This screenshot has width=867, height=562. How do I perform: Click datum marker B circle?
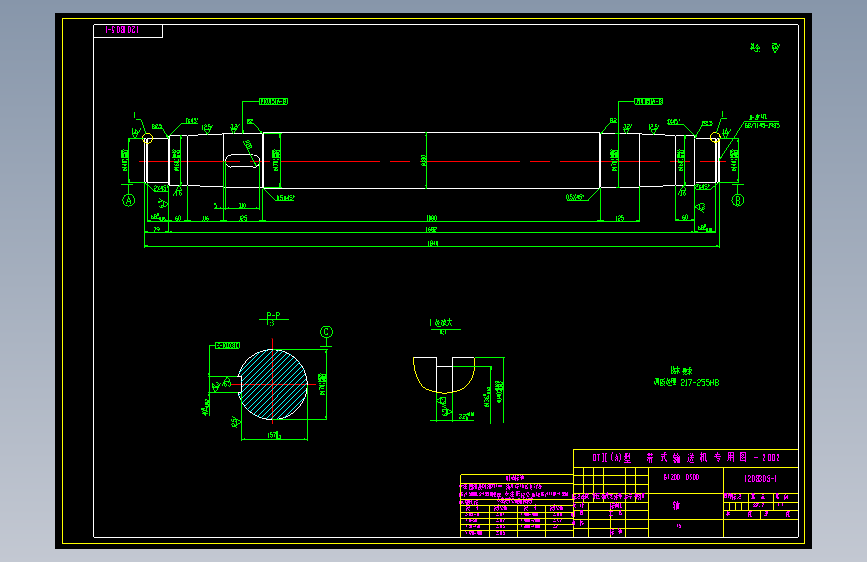(x=738, y=200)
